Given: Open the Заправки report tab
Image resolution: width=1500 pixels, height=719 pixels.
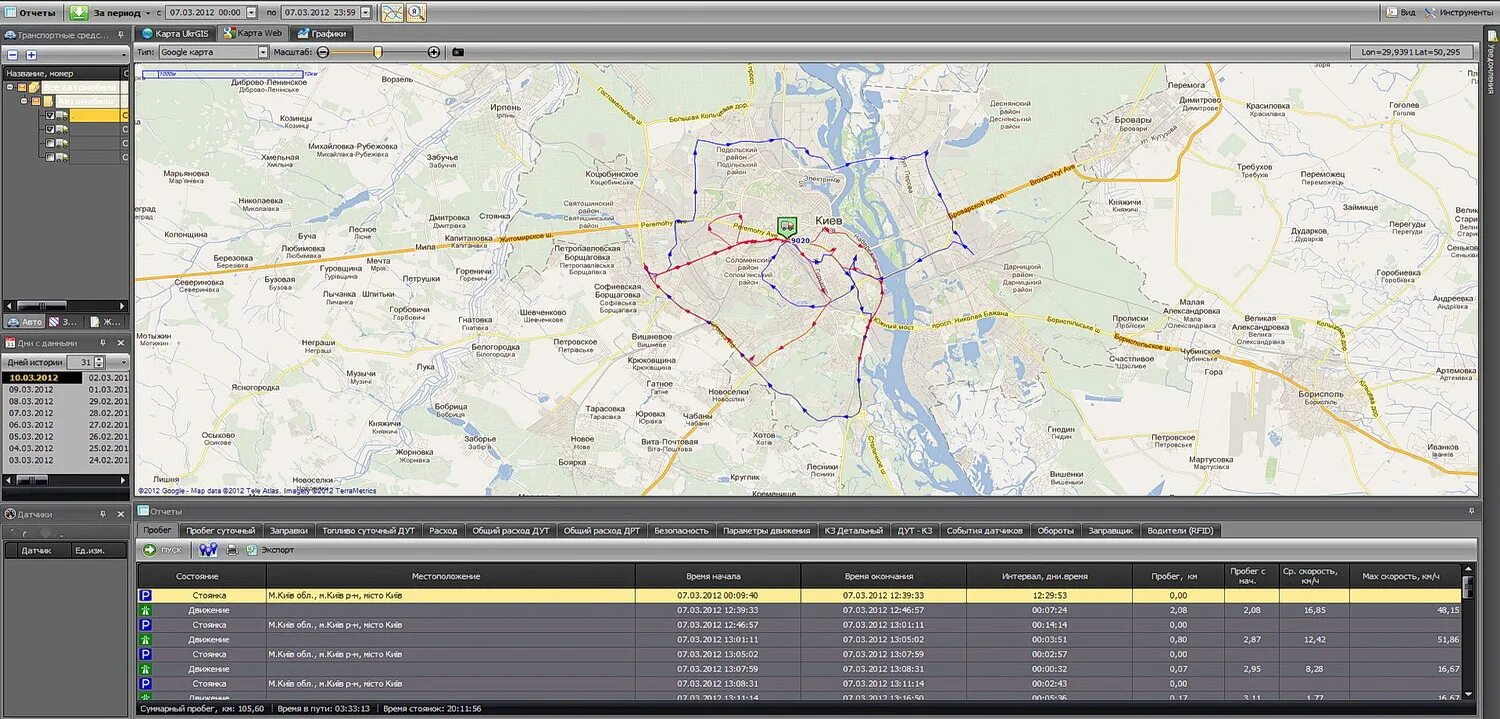Looking at the screenshot, I should click(289, 531).
